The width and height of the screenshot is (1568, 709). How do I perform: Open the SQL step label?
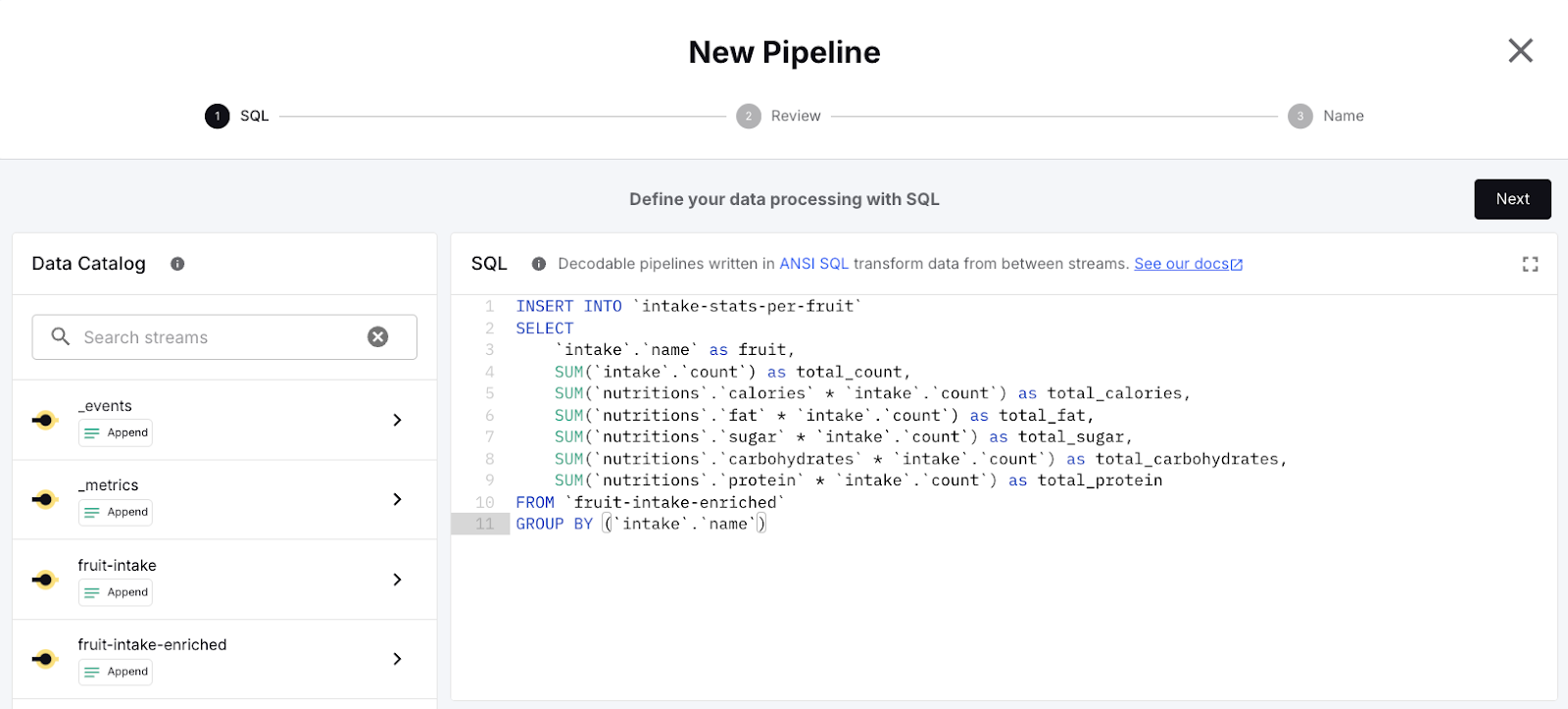pos(254,116)
